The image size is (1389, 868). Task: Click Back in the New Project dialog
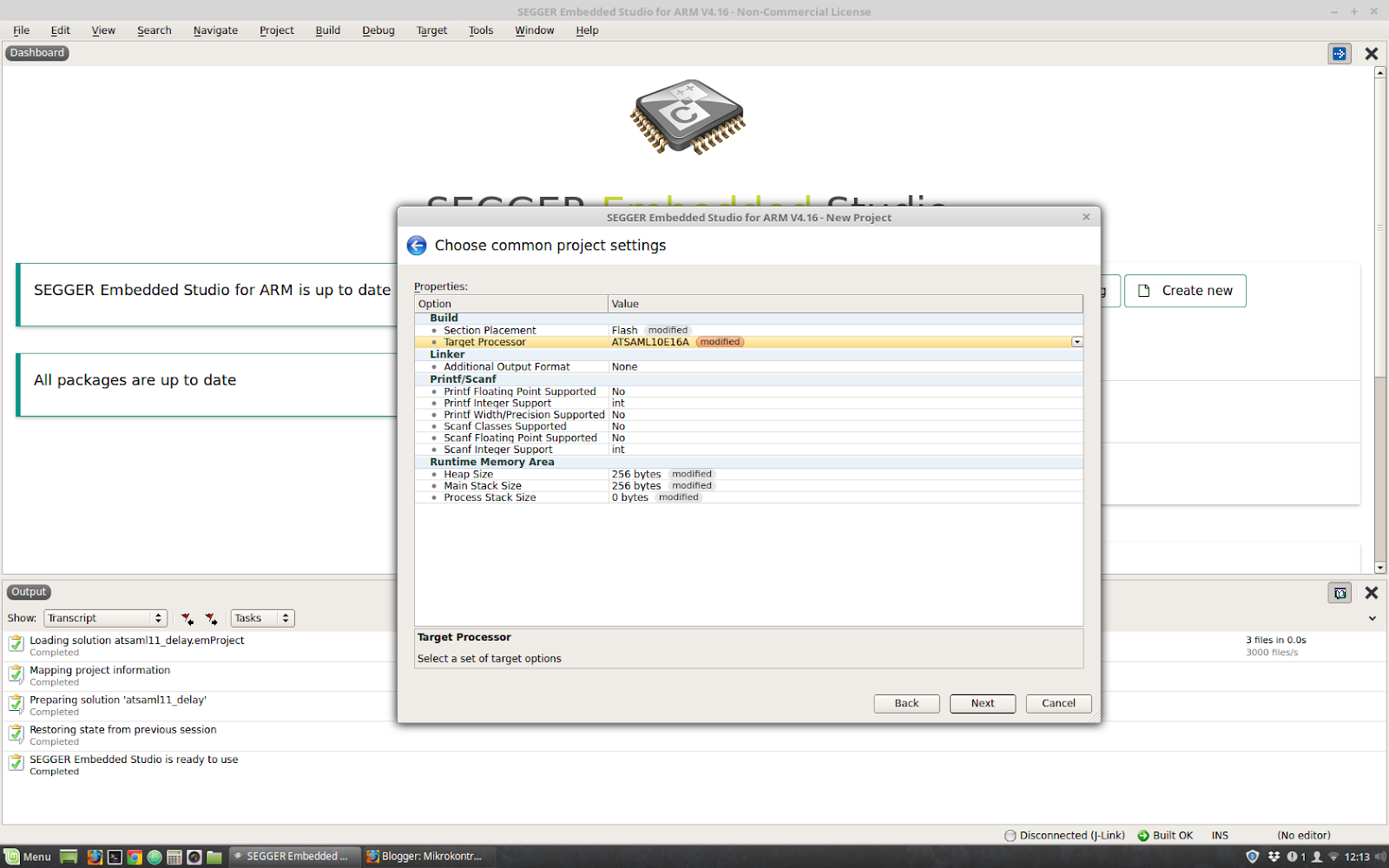(x=906, y=703)
